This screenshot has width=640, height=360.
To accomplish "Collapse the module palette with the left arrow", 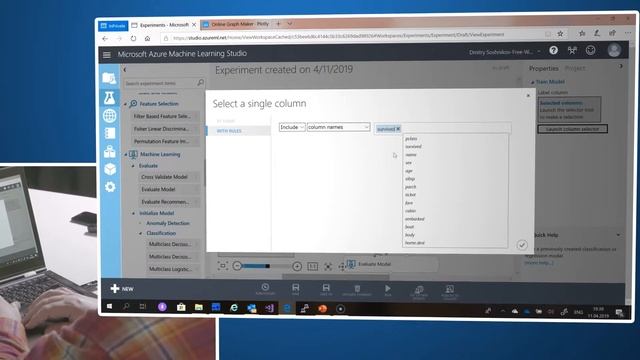I will point(125,70).
